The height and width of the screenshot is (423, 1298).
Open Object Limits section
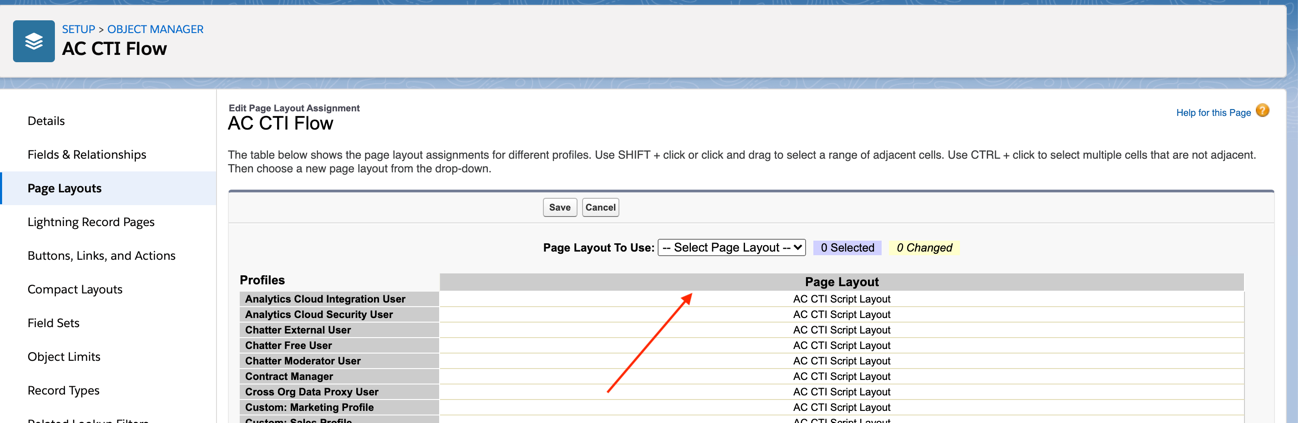pos(64,357)
